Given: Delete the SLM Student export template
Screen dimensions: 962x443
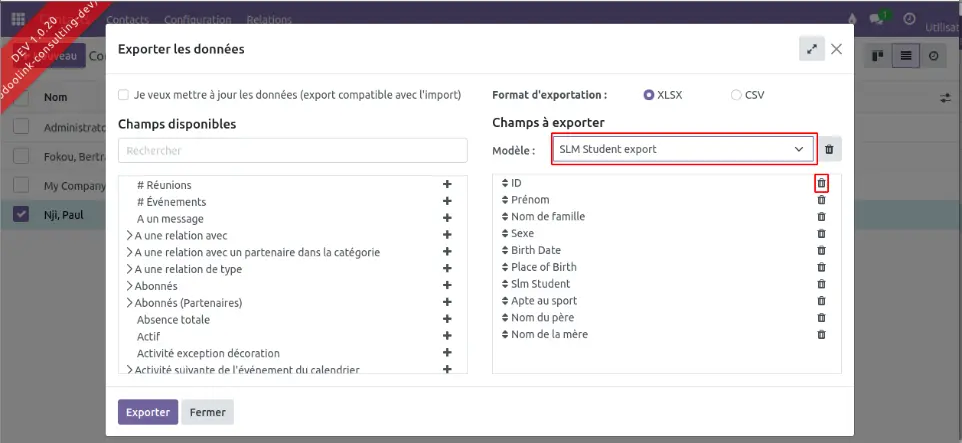Looking at the screenshot, I should coord(829,150).
